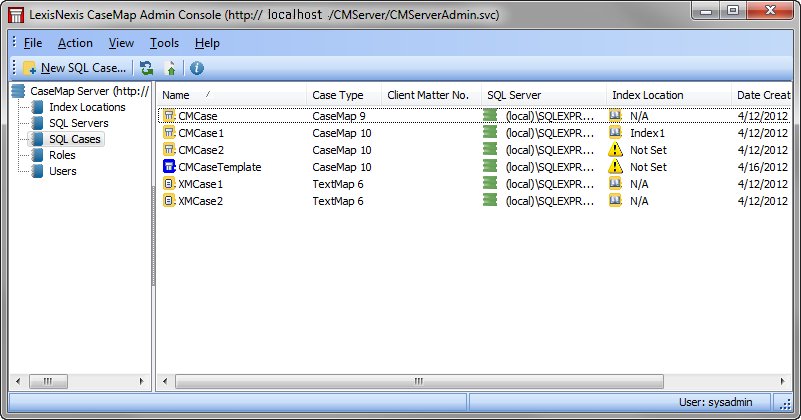
Task: Select the CaseMap Server tree root icon
Action: [18, 91]
